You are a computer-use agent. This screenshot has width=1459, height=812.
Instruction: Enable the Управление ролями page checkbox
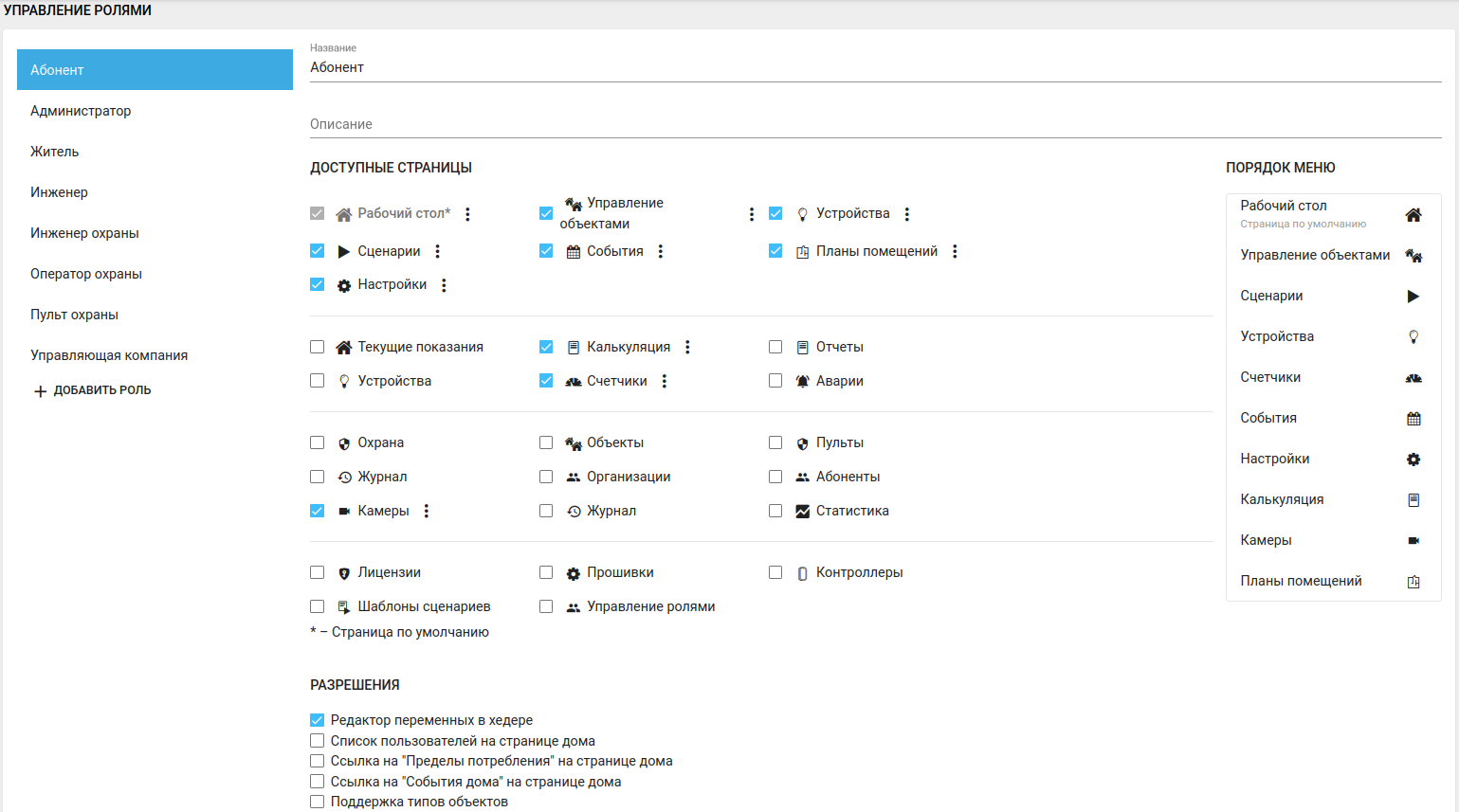[546, 606]
